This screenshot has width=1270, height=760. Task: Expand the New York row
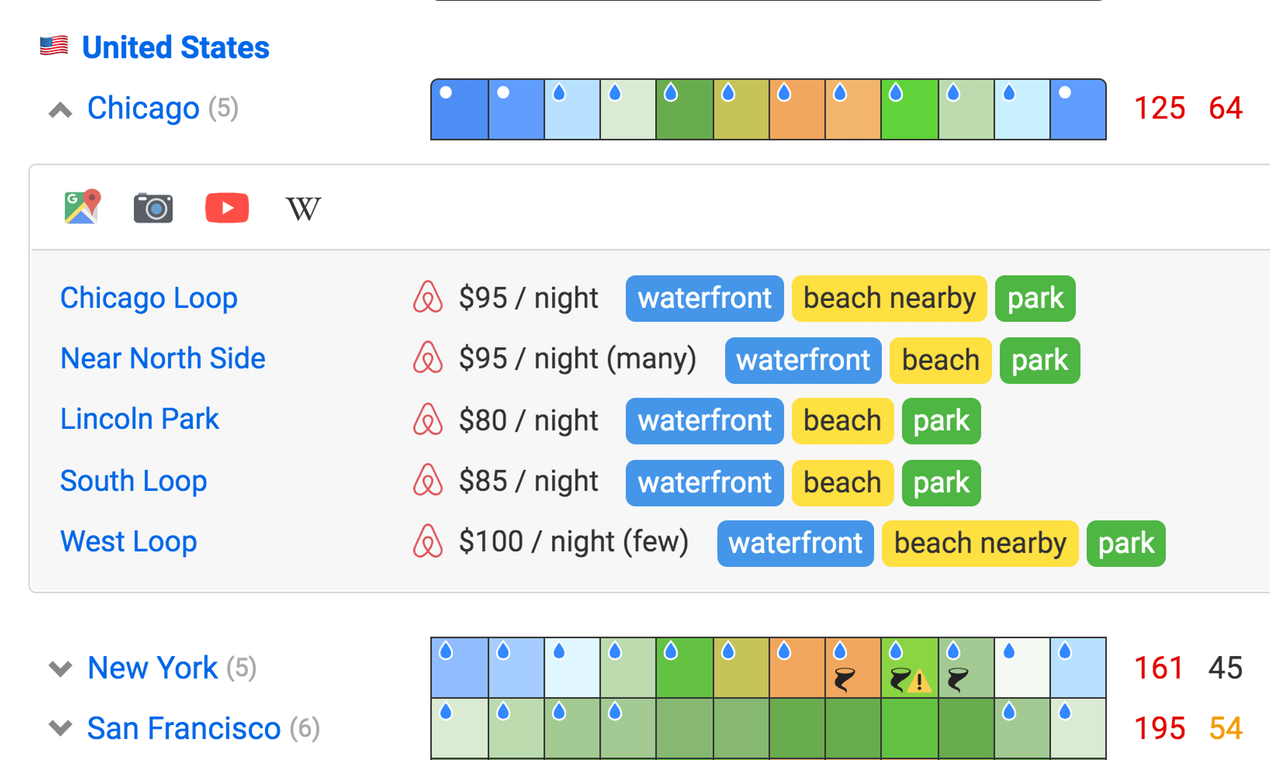point(61,668)
